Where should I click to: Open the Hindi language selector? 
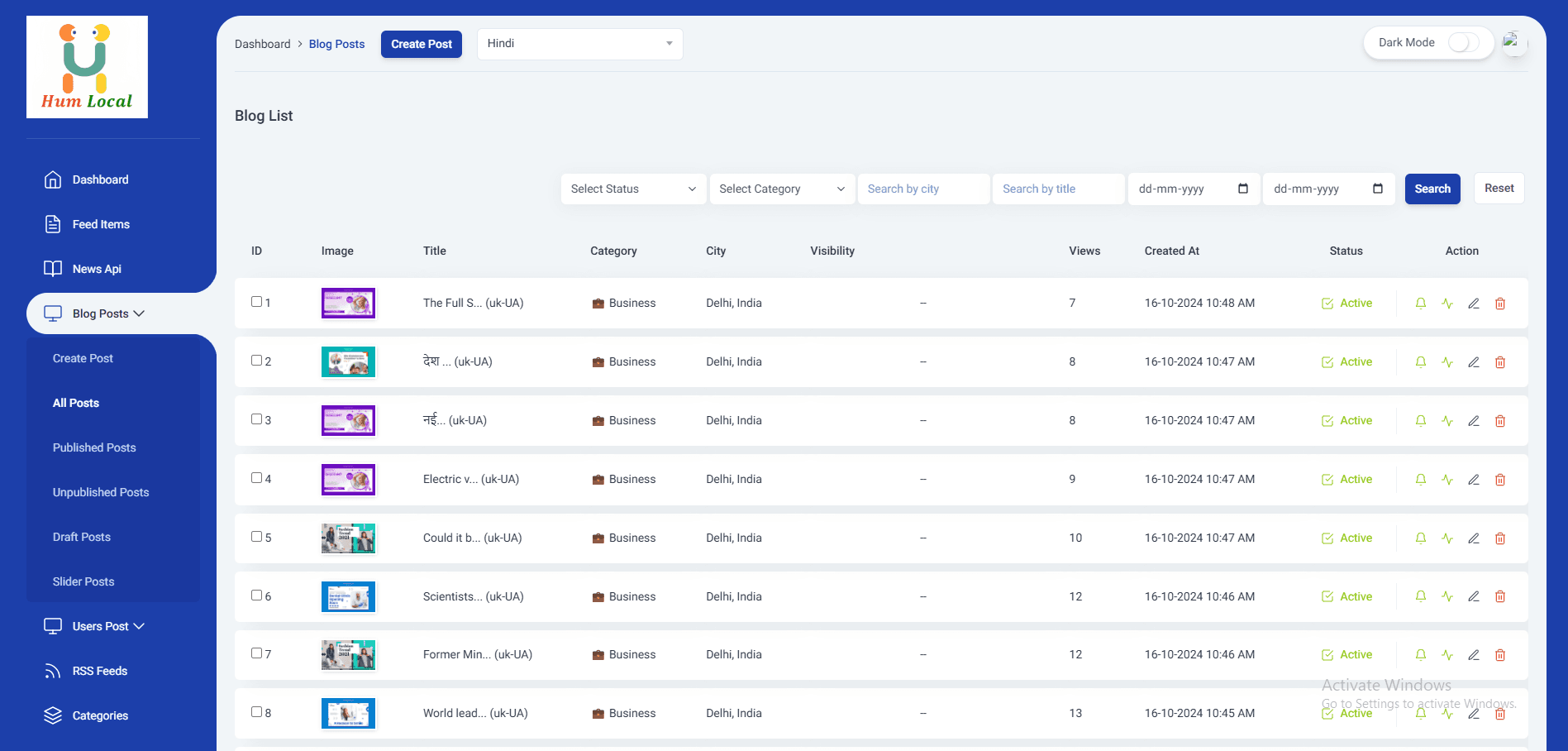[x=579, y=44]
